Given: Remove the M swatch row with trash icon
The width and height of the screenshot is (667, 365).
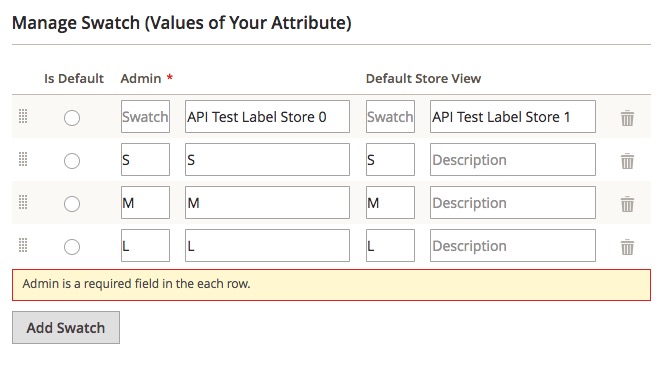Looking at the screenshot, I should tap(627, 204).
